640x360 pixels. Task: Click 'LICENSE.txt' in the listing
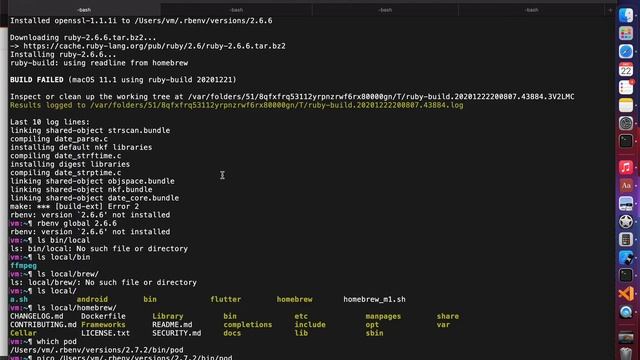pyautogui.click(x=105, y=333)
